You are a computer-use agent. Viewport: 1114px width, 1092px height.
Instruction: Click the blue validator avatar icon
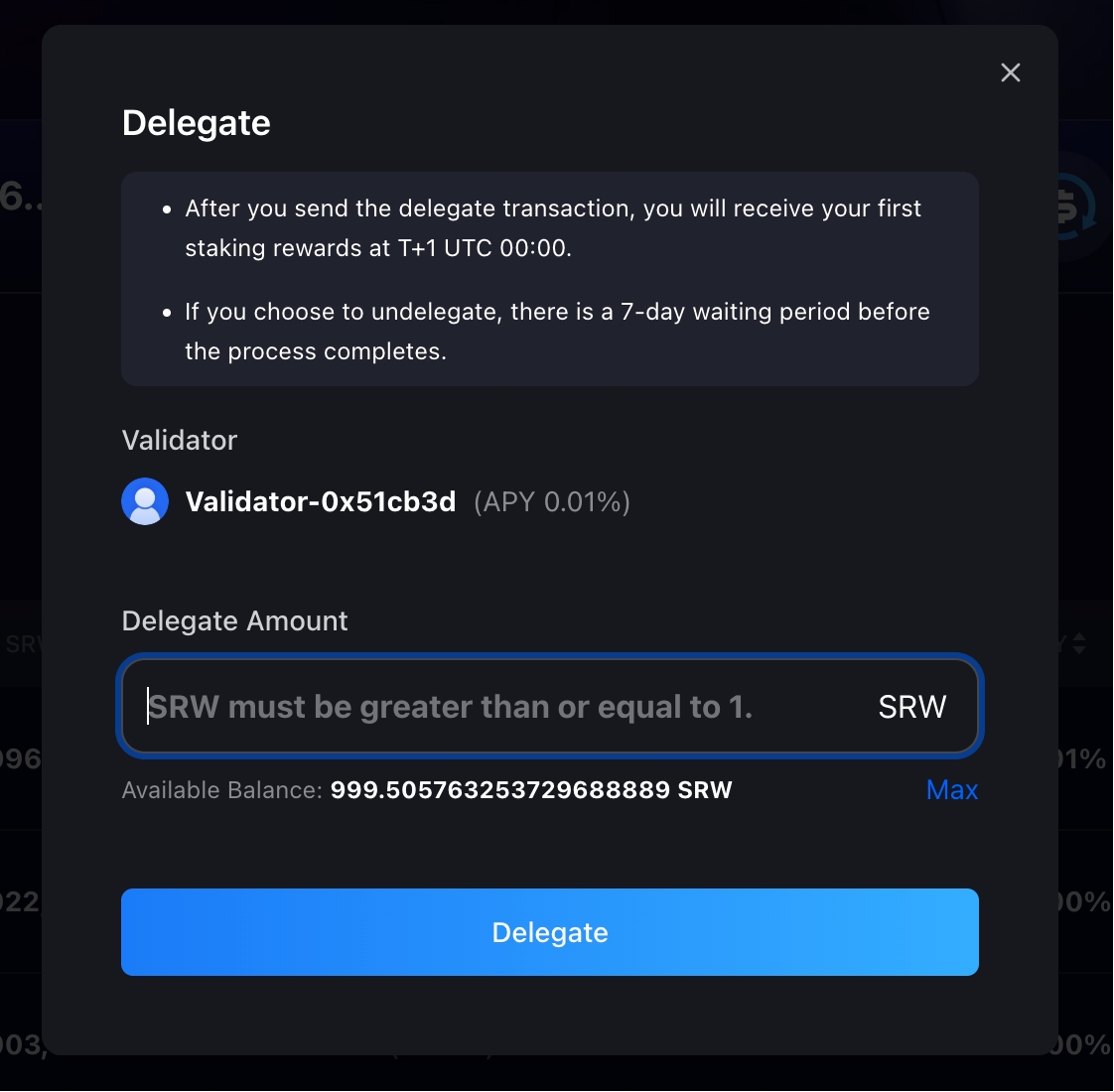[145, 501]
